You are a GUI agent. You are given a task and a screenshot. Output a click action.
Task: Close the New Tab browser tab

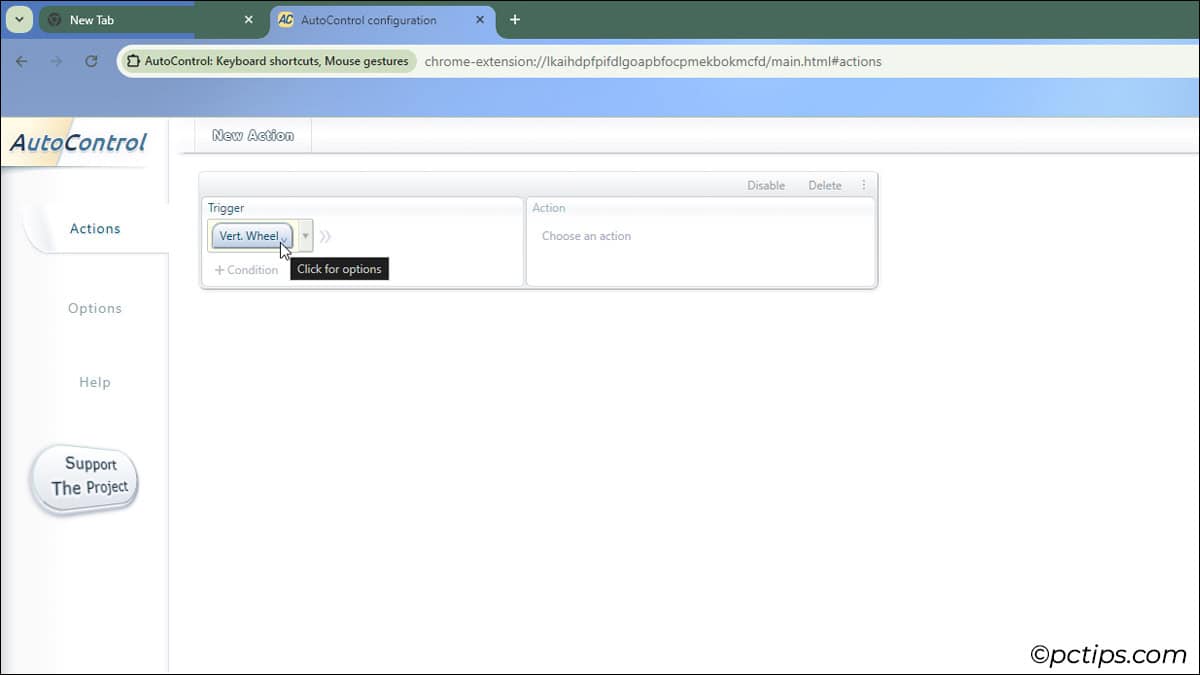[x=249, y=20]
